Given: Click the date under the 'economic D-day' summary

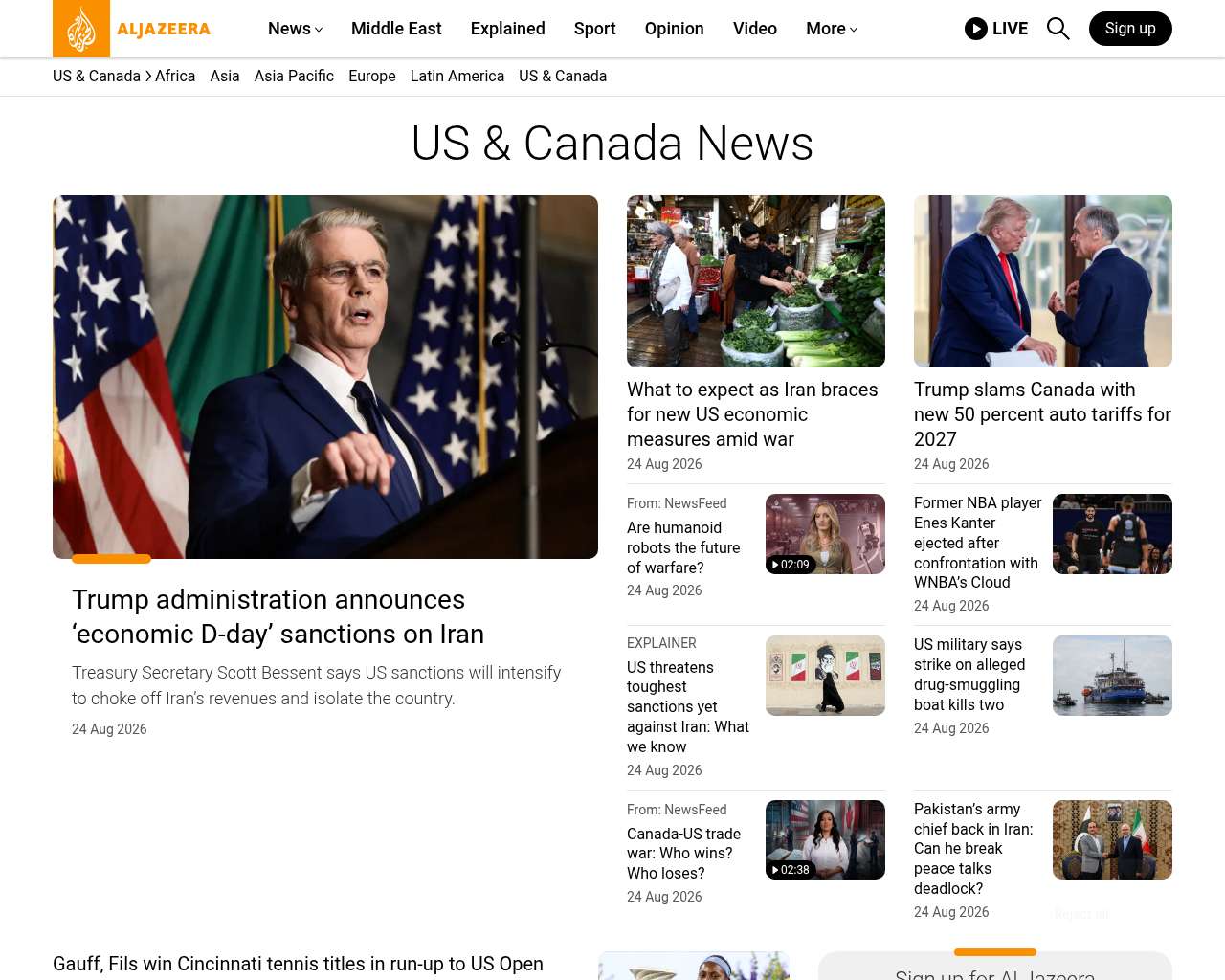Looking at the screenshot, I should [x=109, y=729].
